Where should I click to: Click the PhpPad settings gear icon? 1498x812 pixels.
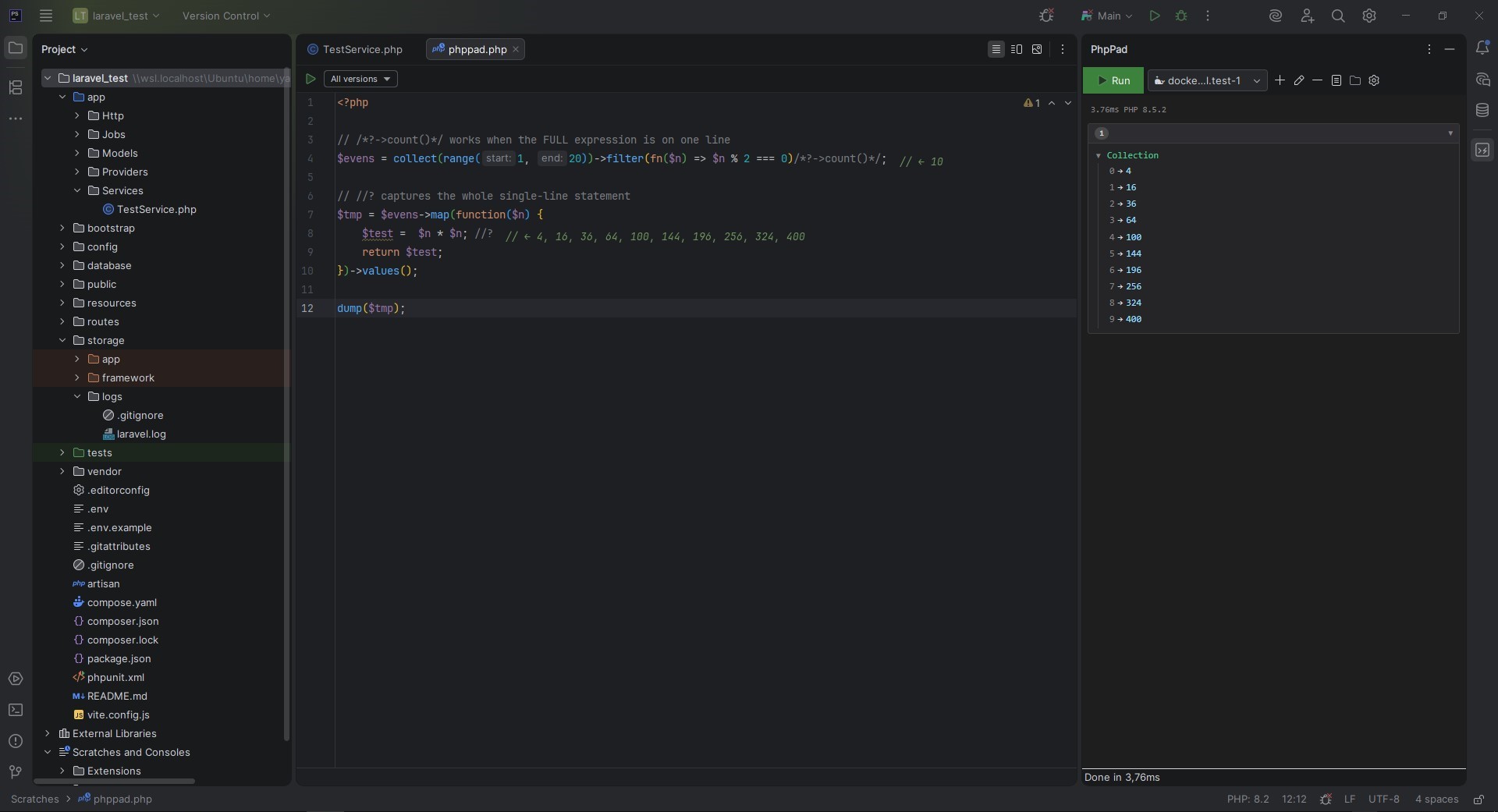(1374, 80)
